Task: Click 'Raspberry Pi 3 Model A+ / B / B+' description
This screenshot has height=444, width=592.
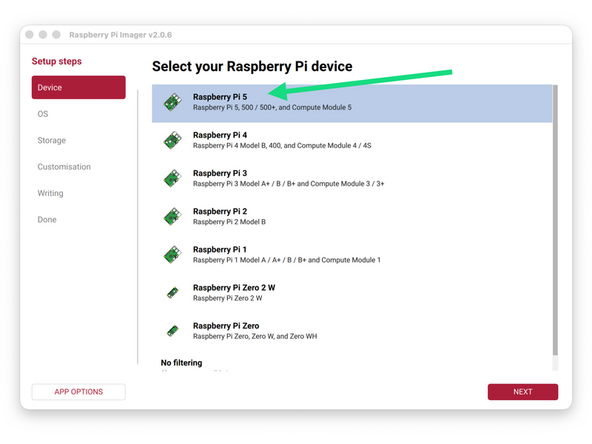Action: [288, 184]
